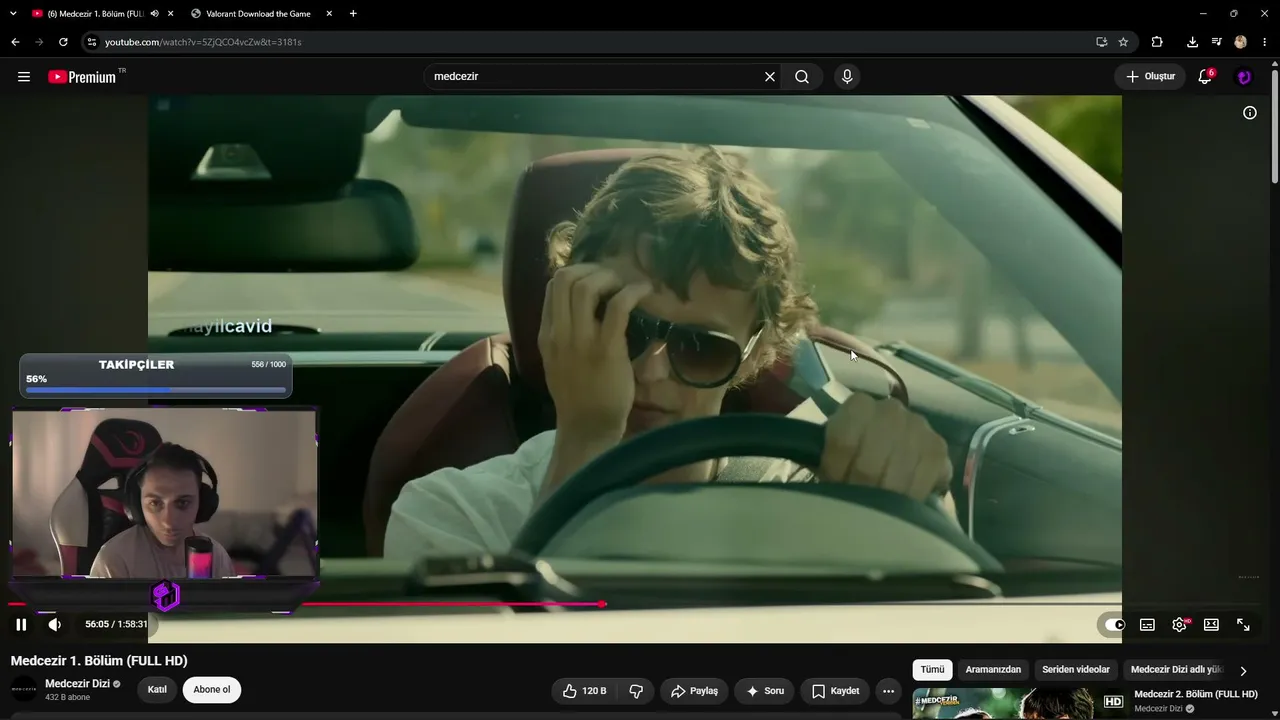This screenshot has height=720, width=1280.
Task: Toggle the autoplay switch
Action: pyautogui.click(x=1114, y=625)
